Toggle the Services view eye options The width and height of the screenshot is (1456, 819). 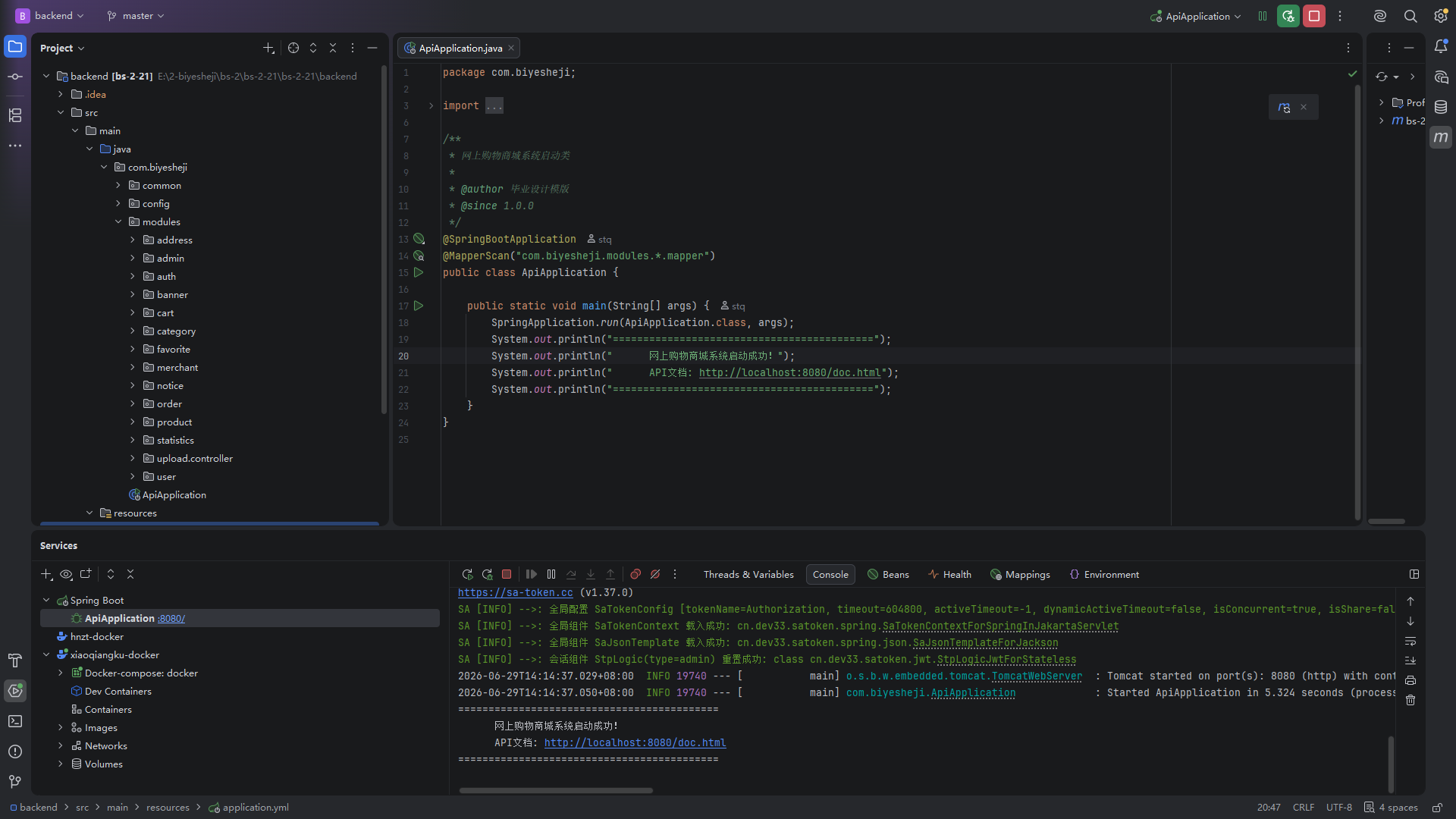(x=66, y=574)
